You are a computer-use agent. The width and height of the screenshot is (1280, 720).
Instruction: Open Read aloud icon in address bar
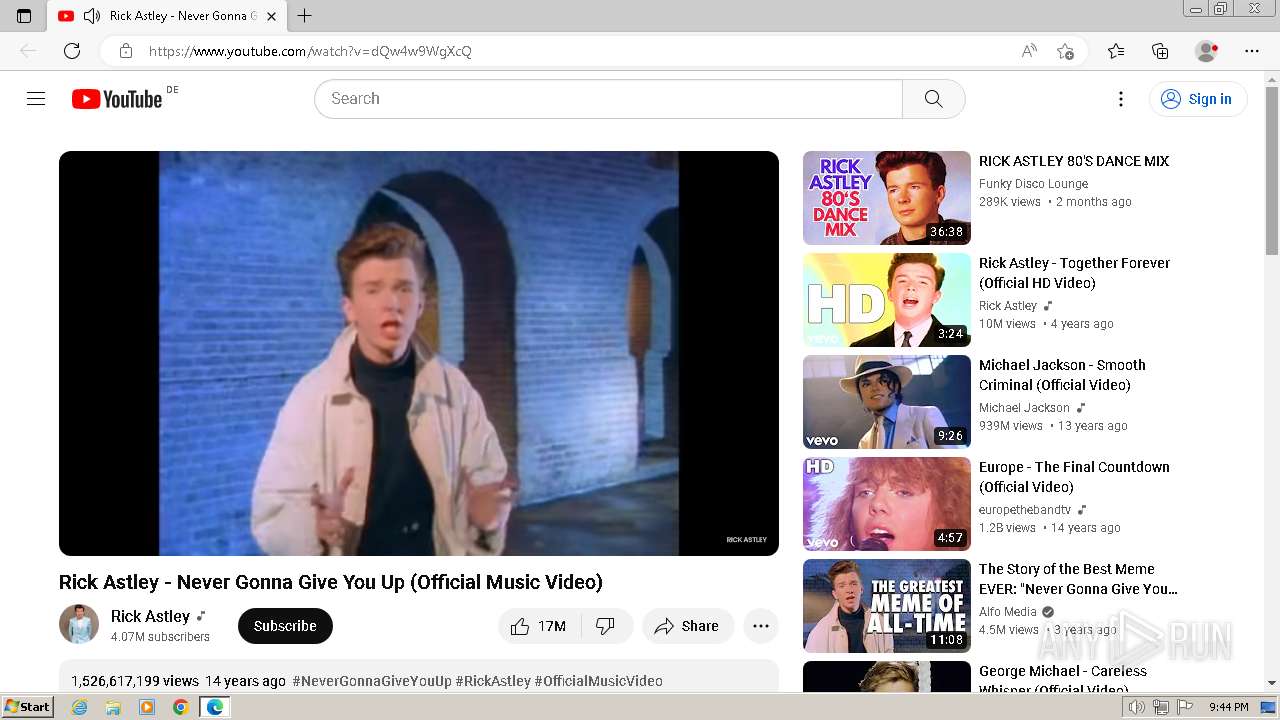1029,51
